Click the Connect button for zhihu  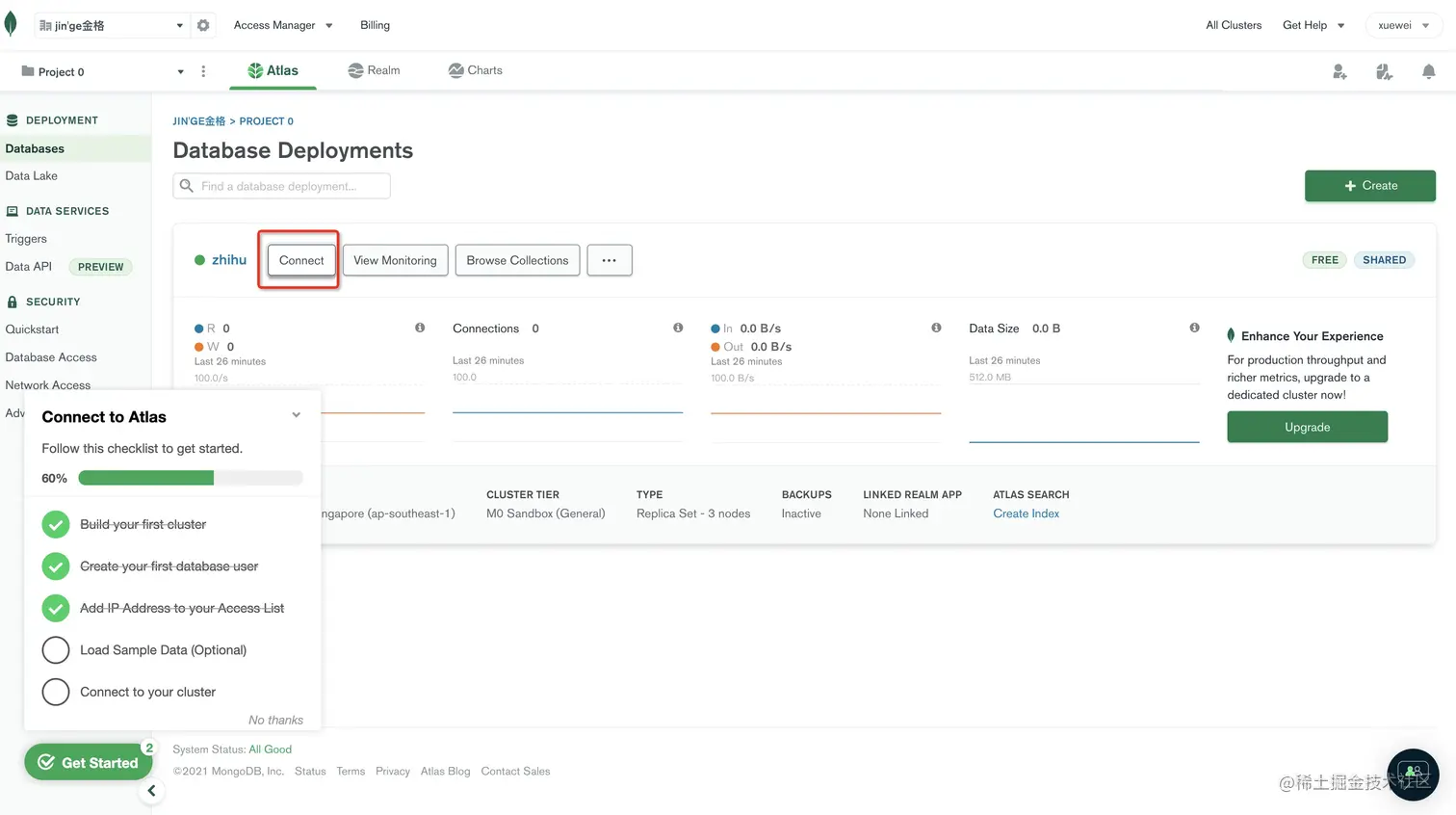[301, 260]
